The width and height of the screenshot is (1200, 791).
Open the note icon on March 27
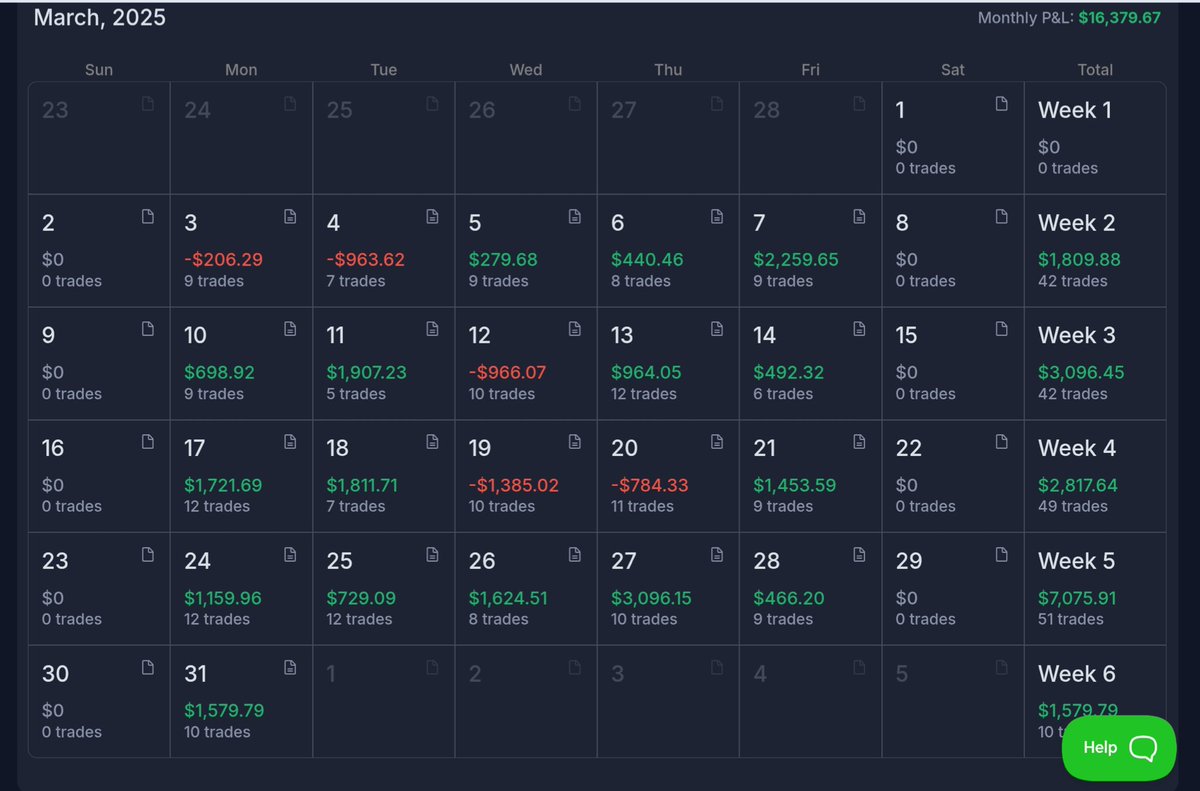pos(717,554)
